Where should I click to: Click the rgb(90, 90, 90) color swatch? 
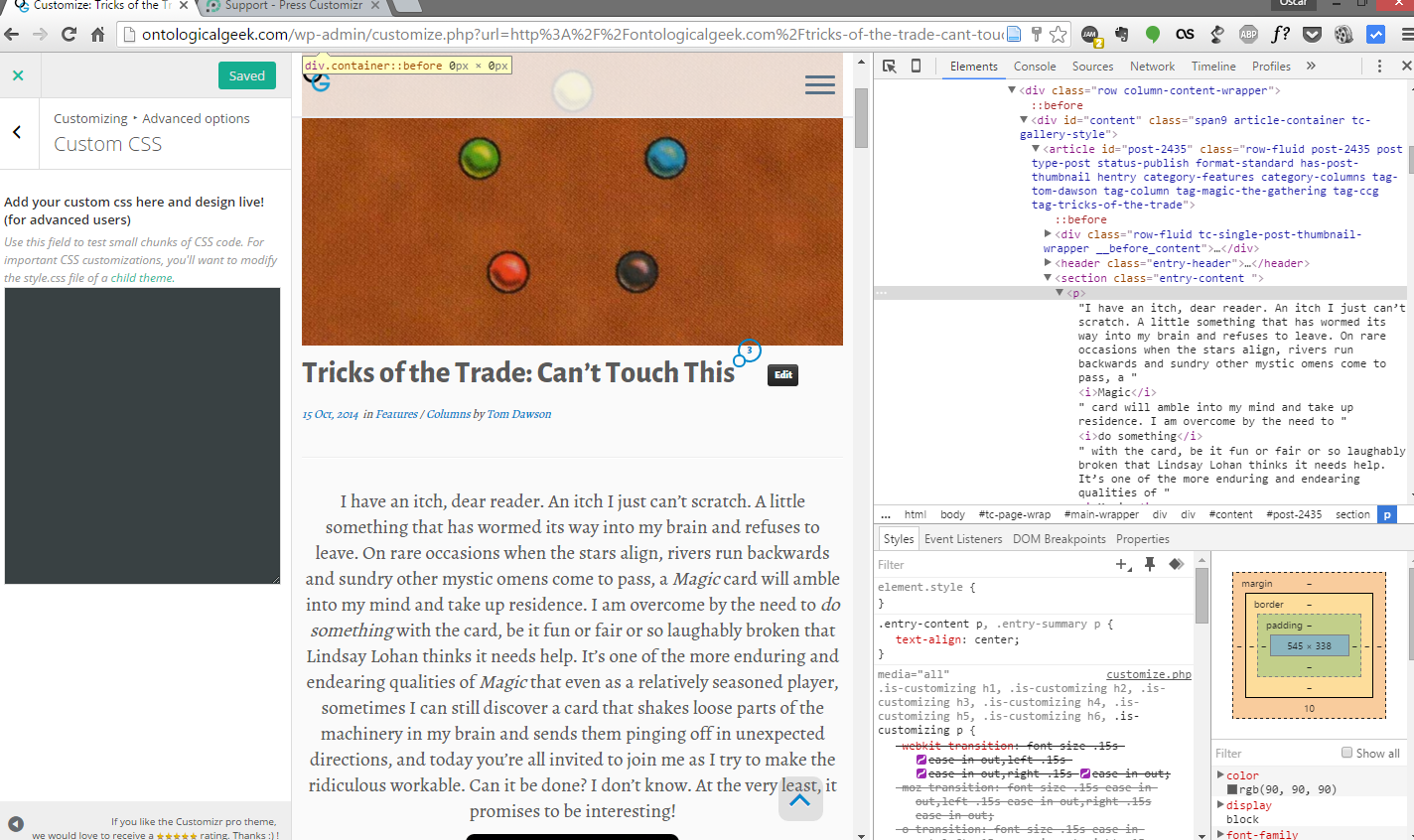click(1232, 790)
